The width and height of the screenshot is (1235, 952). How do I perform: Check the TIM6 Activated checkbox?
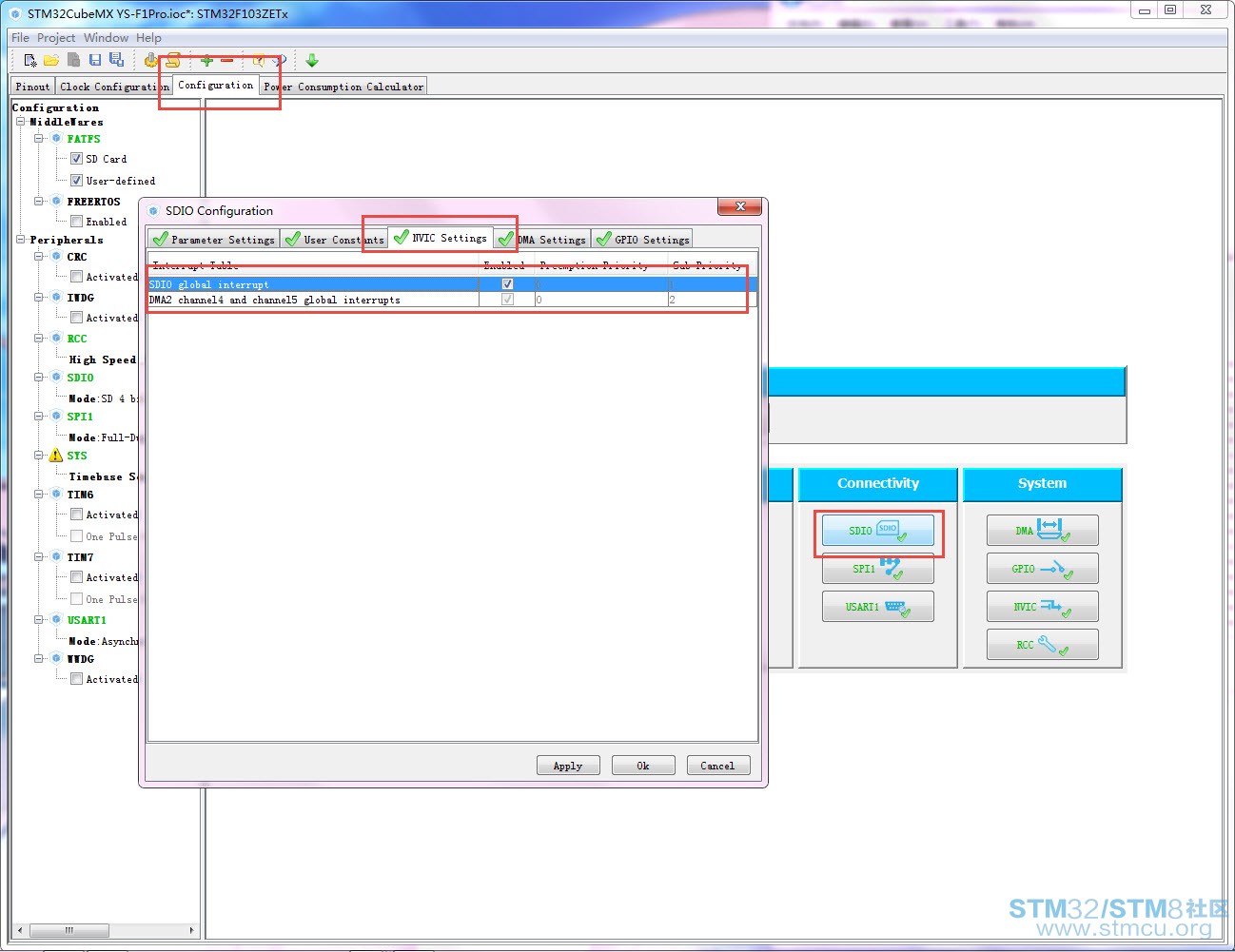pyautogui.click(x=76, y=515)
